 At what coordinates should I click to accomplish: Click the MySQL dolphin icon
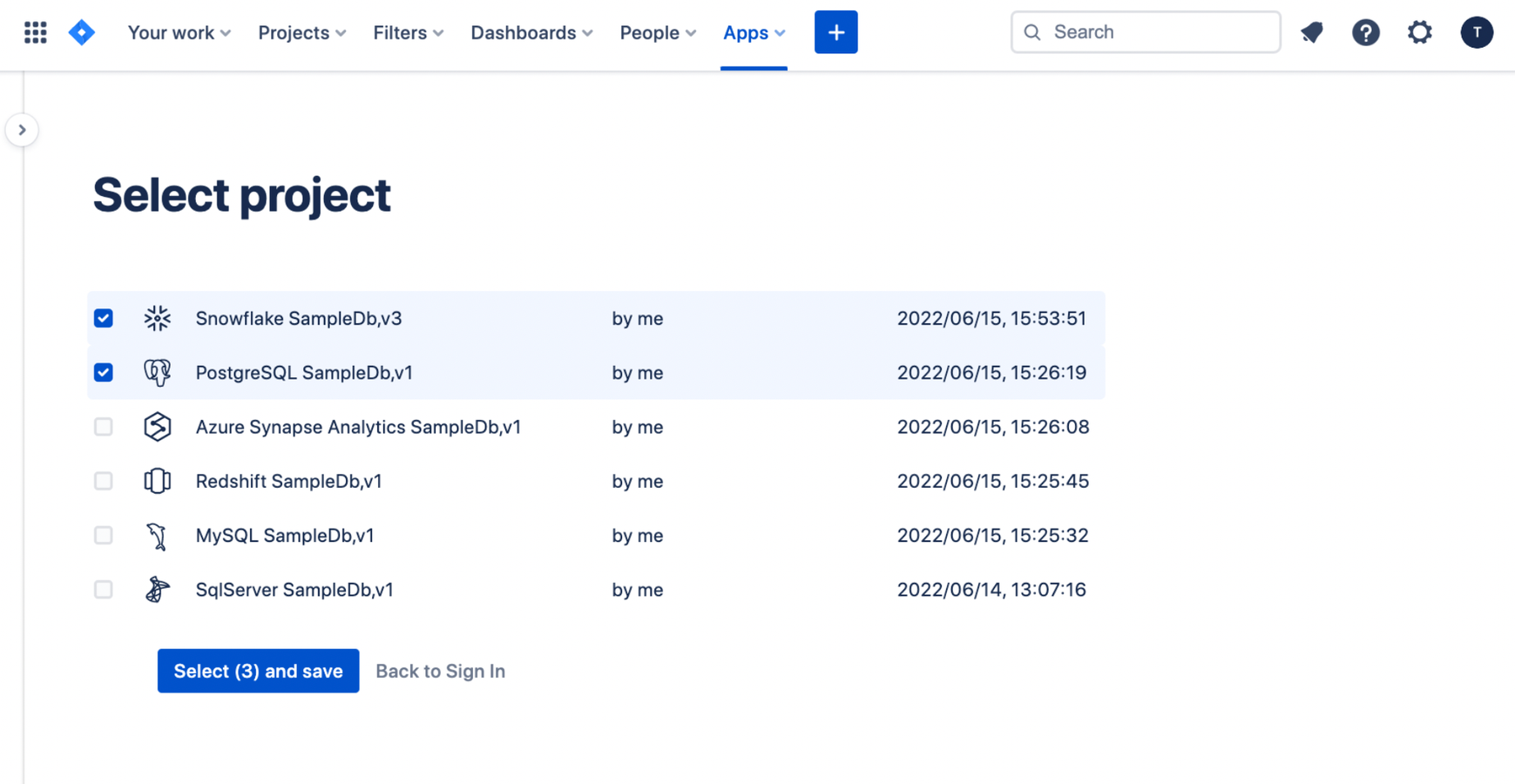(x=158, y=536)
